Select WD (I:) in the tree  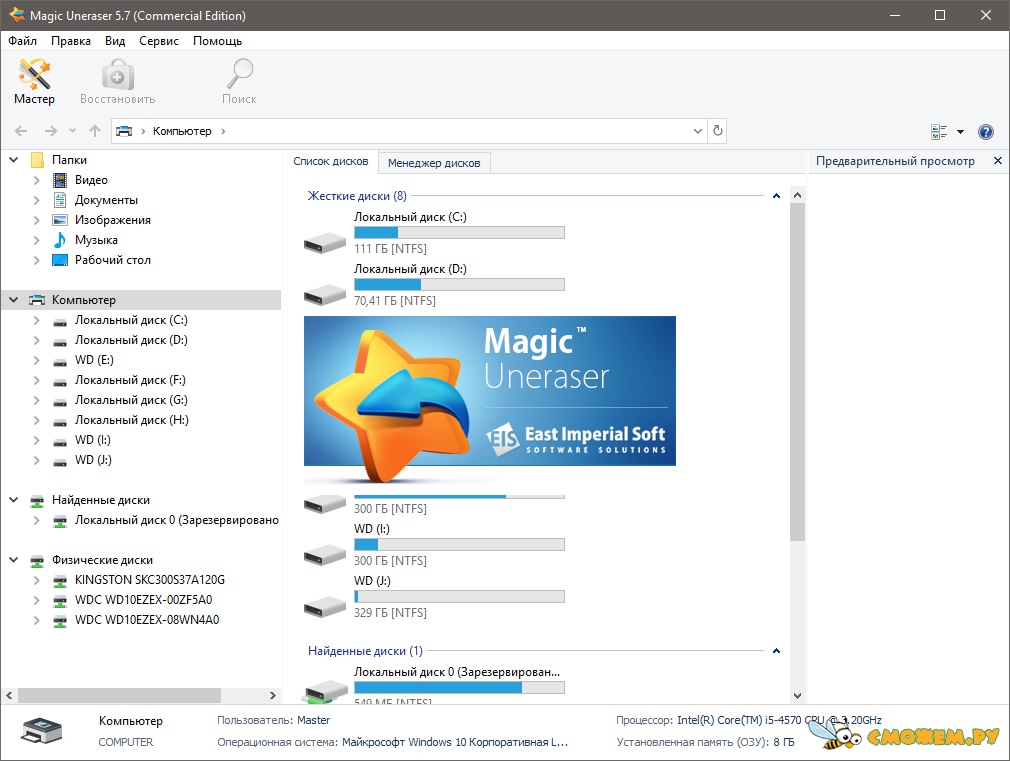click(x=93, y=439)
